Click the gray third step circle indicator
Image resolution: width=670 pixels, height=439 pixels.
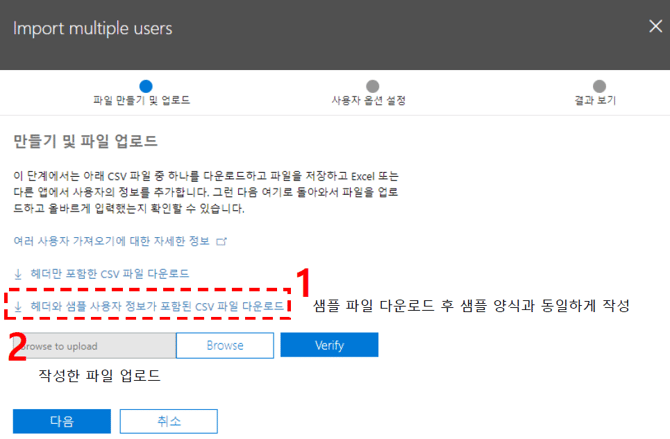[x=599, y=87]
